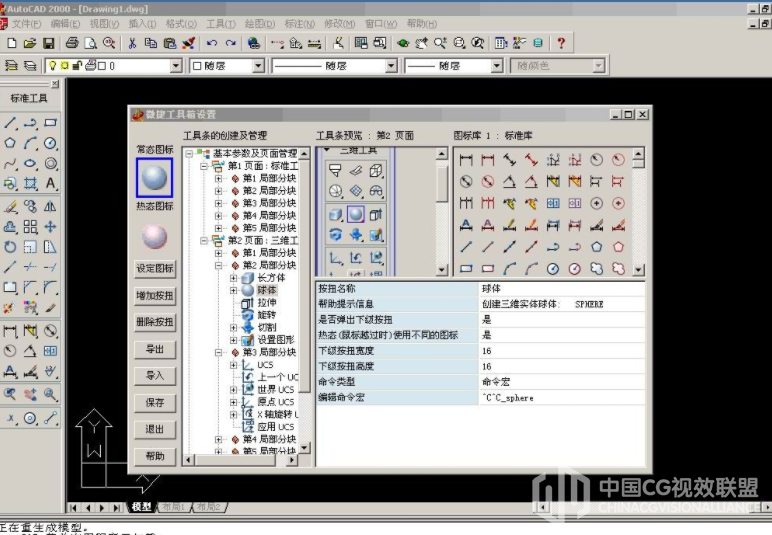Open the 文件(F) menu

(x=27, y=24)
